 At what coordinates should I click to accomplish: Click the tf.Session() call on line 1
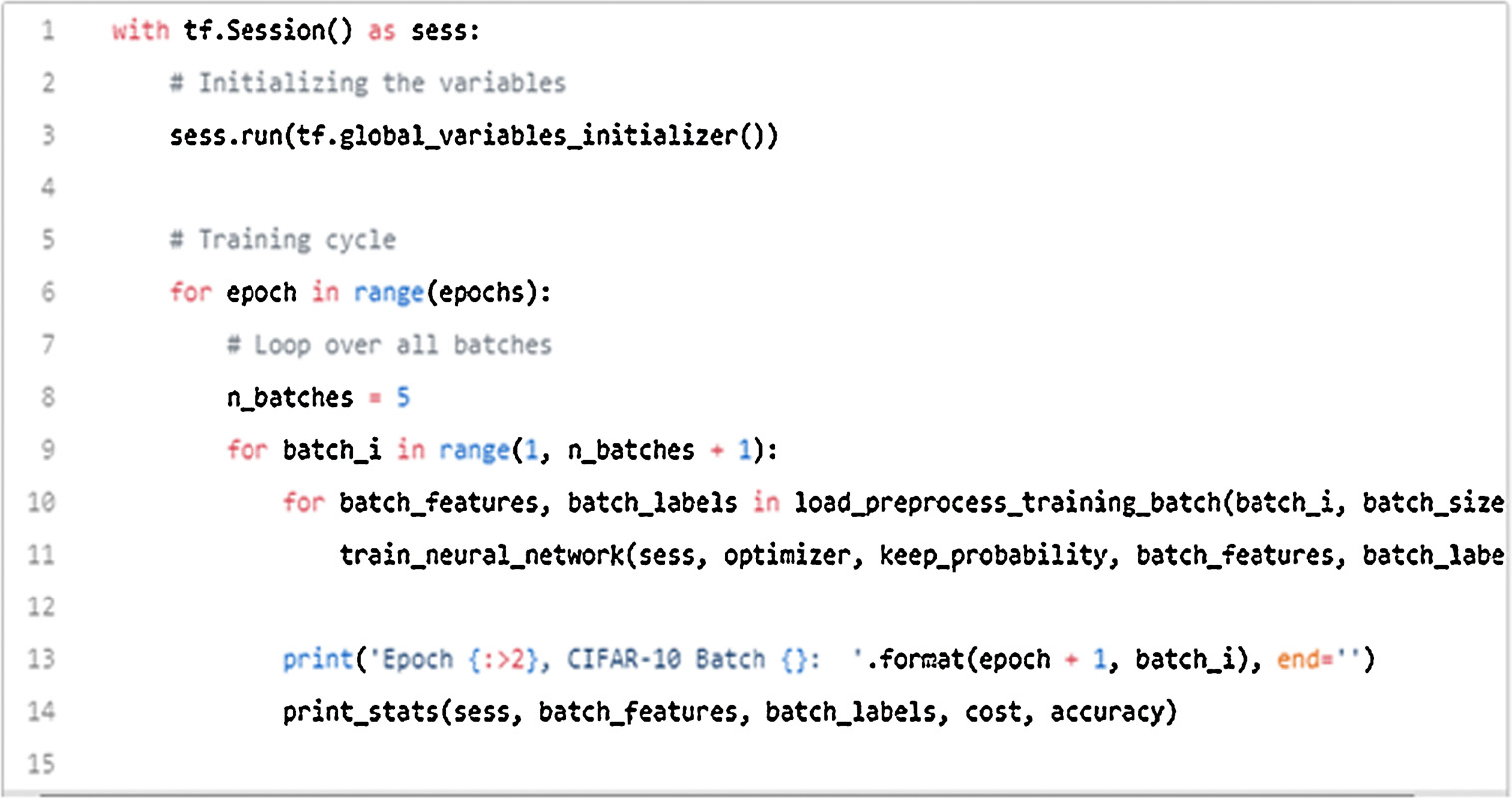point(267,30)
